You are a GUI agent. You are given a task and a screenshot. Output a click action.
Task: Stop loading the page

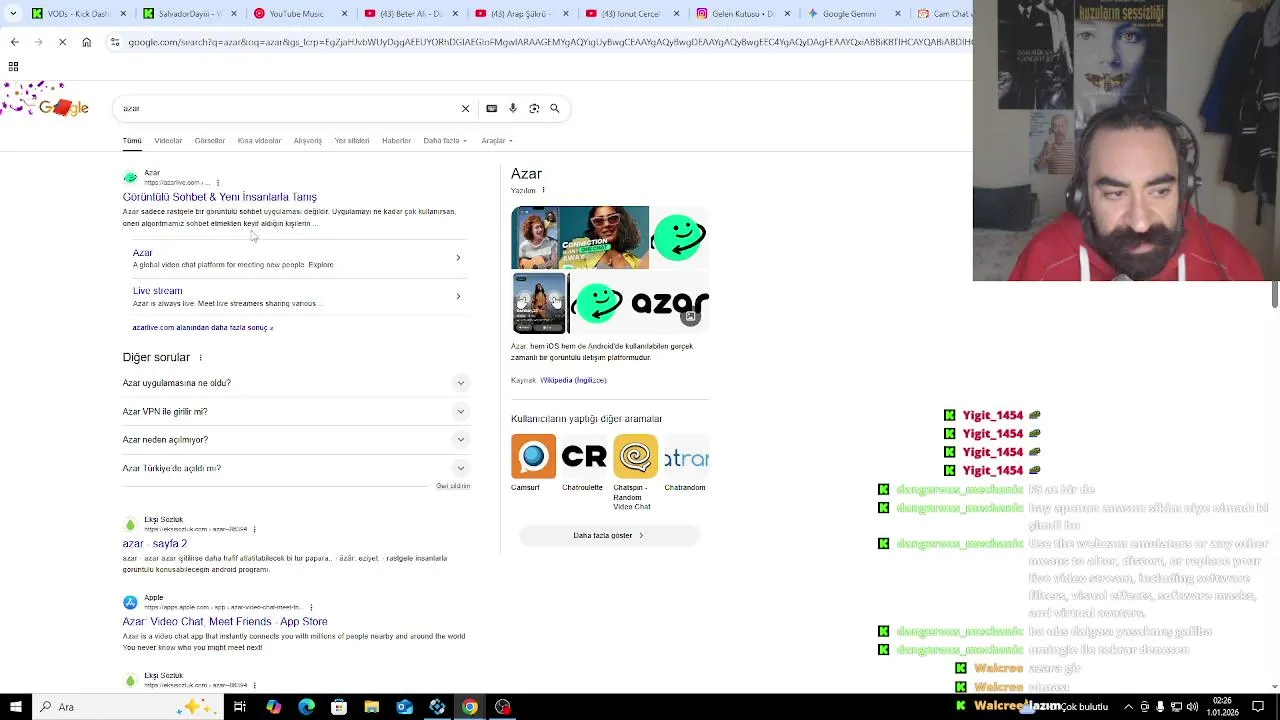click(62, 42)
